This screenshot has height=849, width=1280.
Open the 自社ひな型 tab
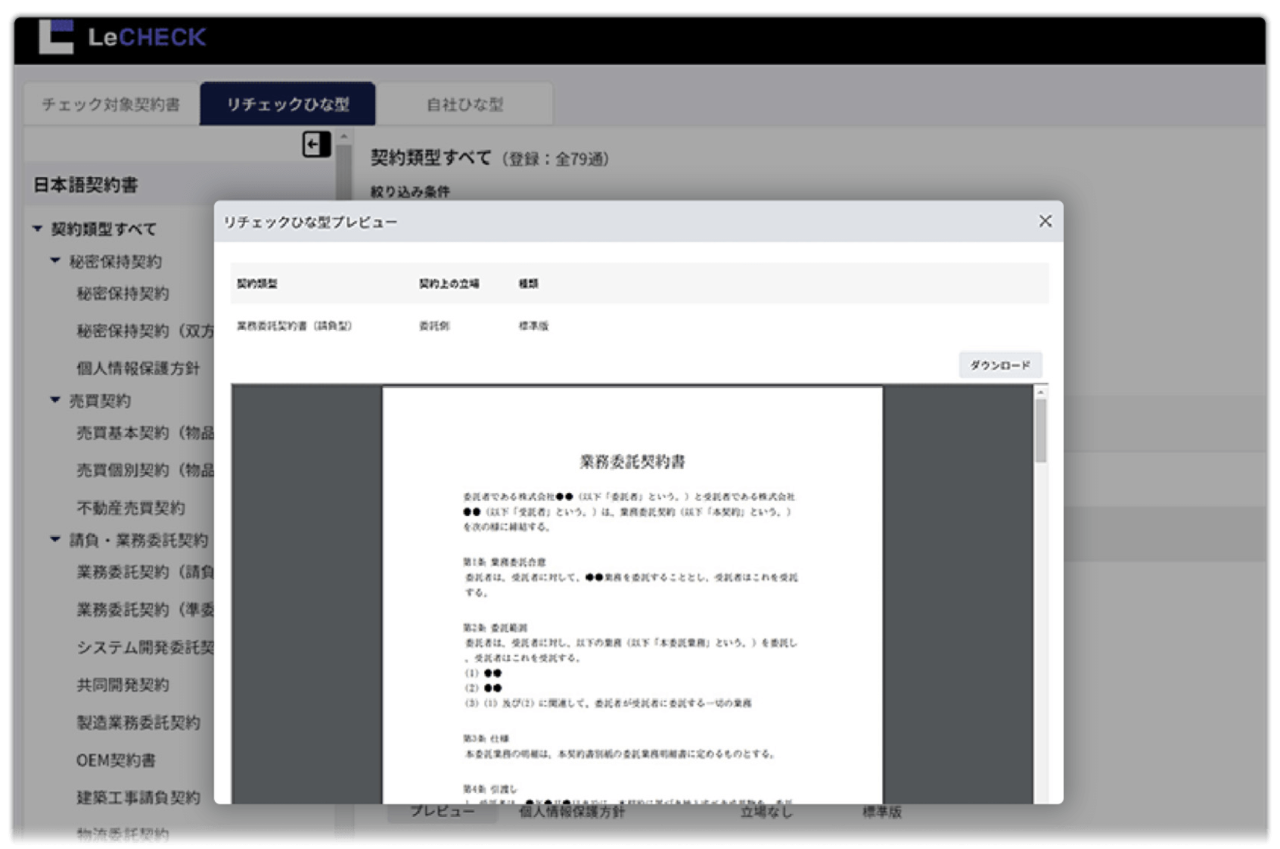[464, 105]
